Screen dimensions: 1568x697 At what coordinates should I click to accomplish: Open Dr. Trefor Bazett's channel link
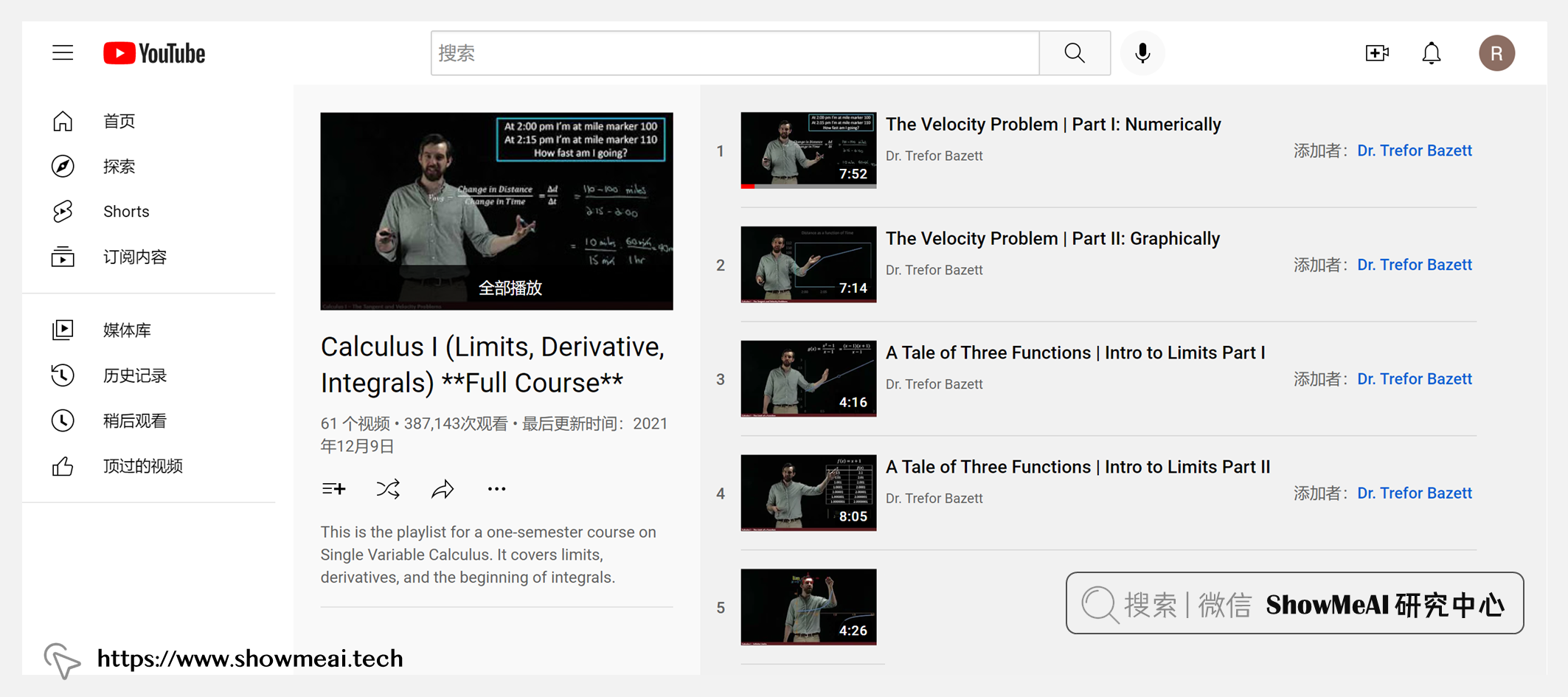tap(1414, 150)
